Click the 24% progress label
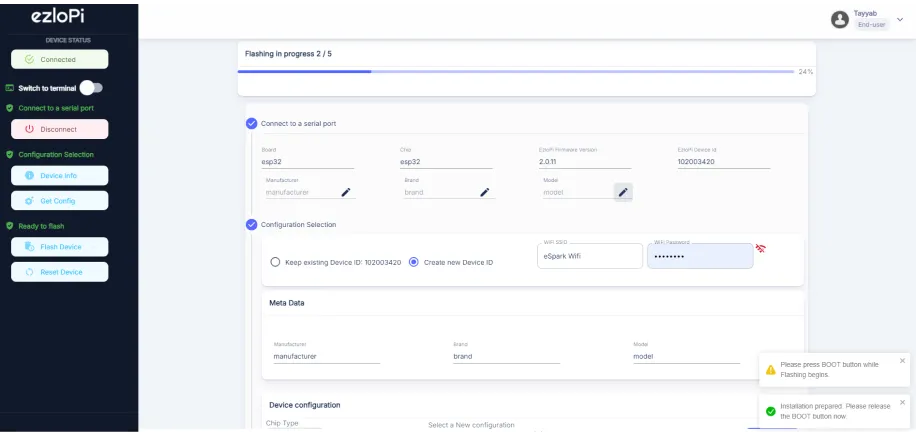 (806, 72)
